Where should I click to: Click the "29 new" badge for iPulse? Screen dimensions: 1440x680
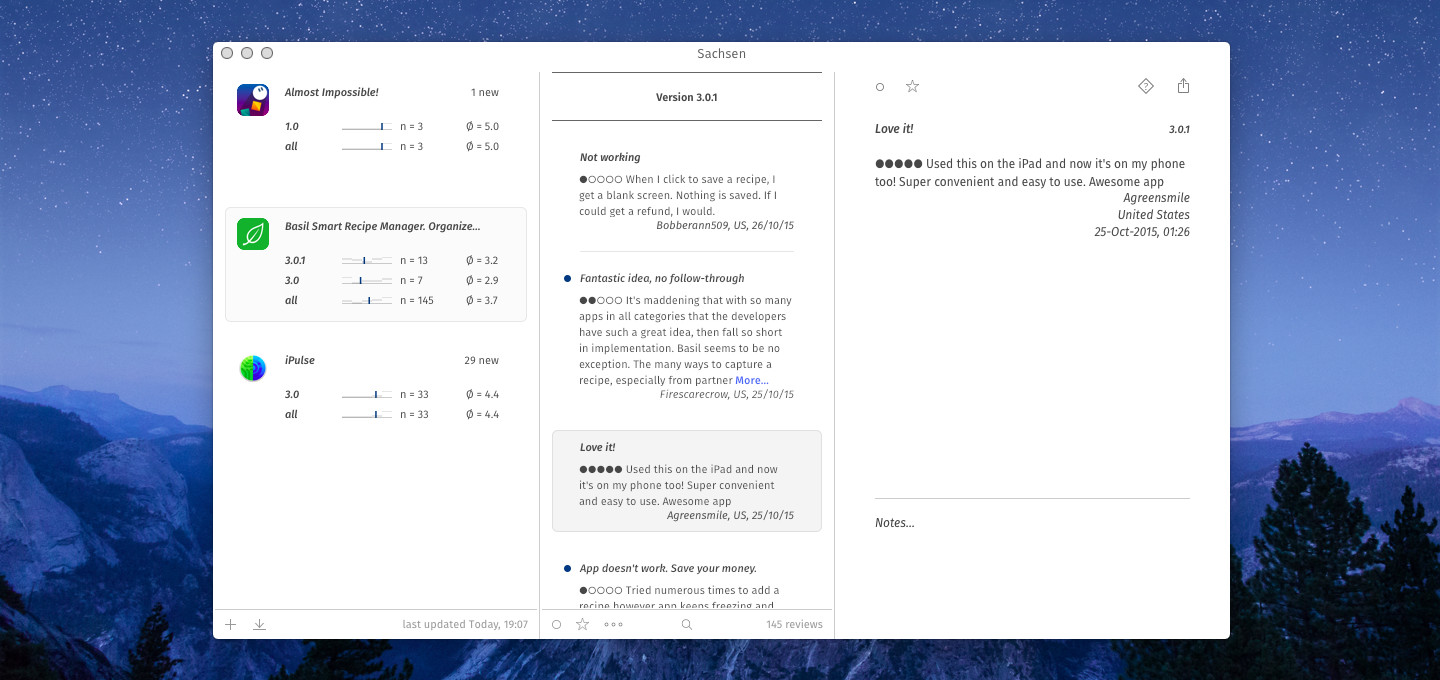click(482, 360)
